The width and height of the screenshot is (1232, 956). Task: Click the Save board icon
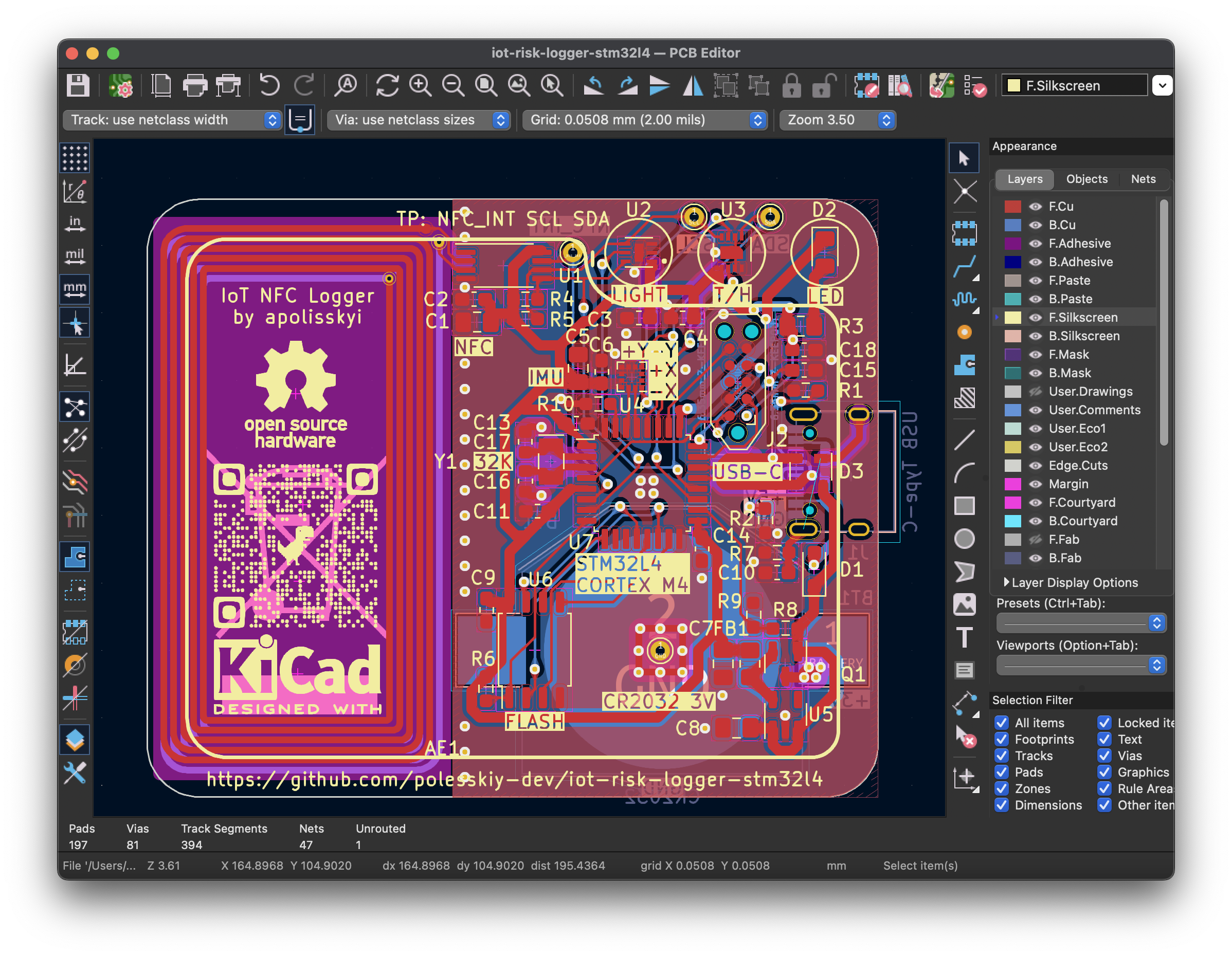(x=78, y=86)
